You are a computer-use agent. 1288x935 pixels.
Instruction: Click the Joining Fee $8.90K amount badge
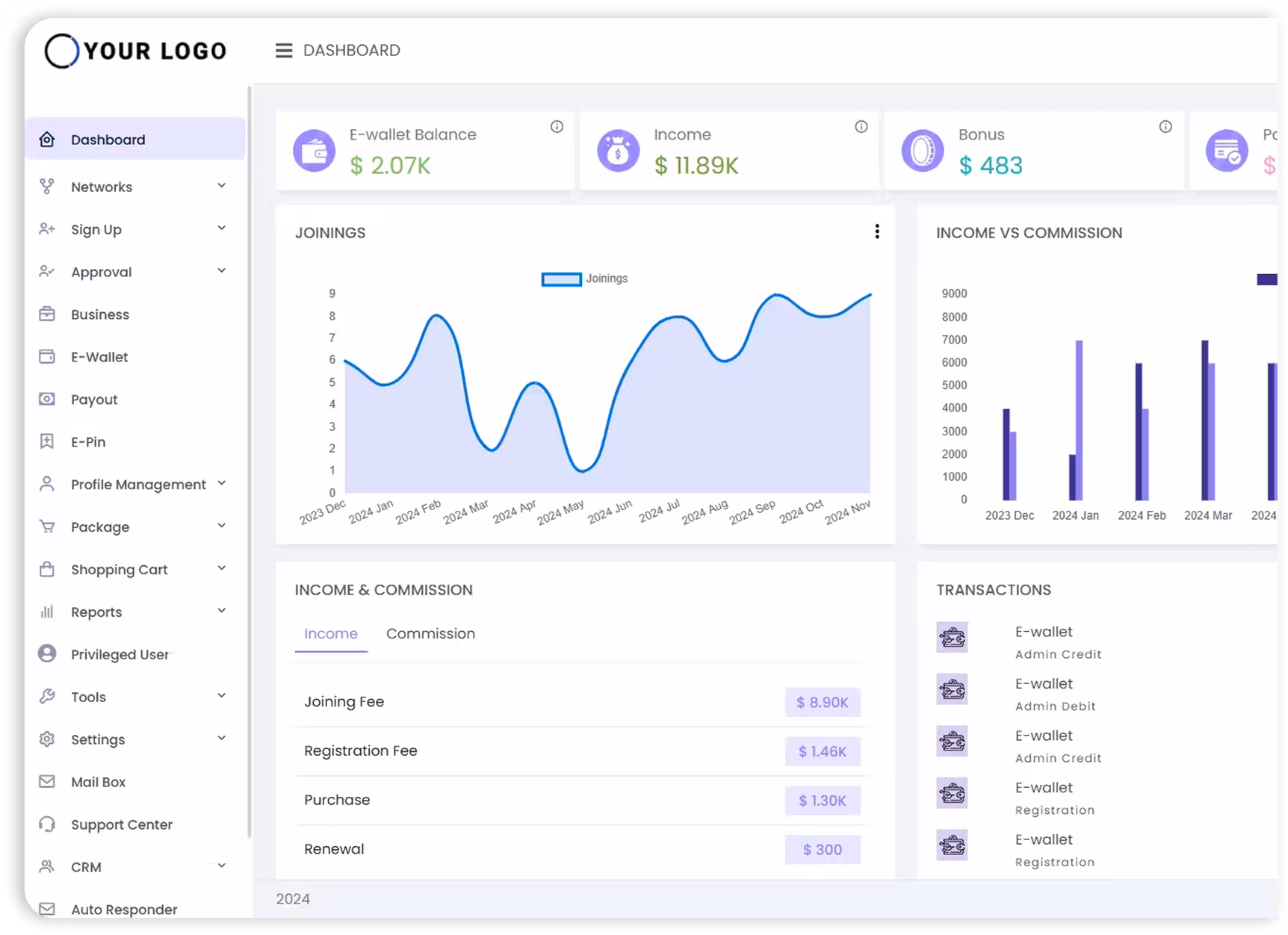point(822,703)
